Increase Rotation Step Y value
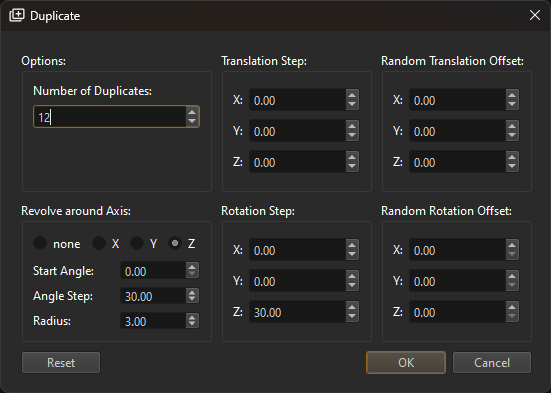This screenshot has width=551, height=393. coord(352,276)
